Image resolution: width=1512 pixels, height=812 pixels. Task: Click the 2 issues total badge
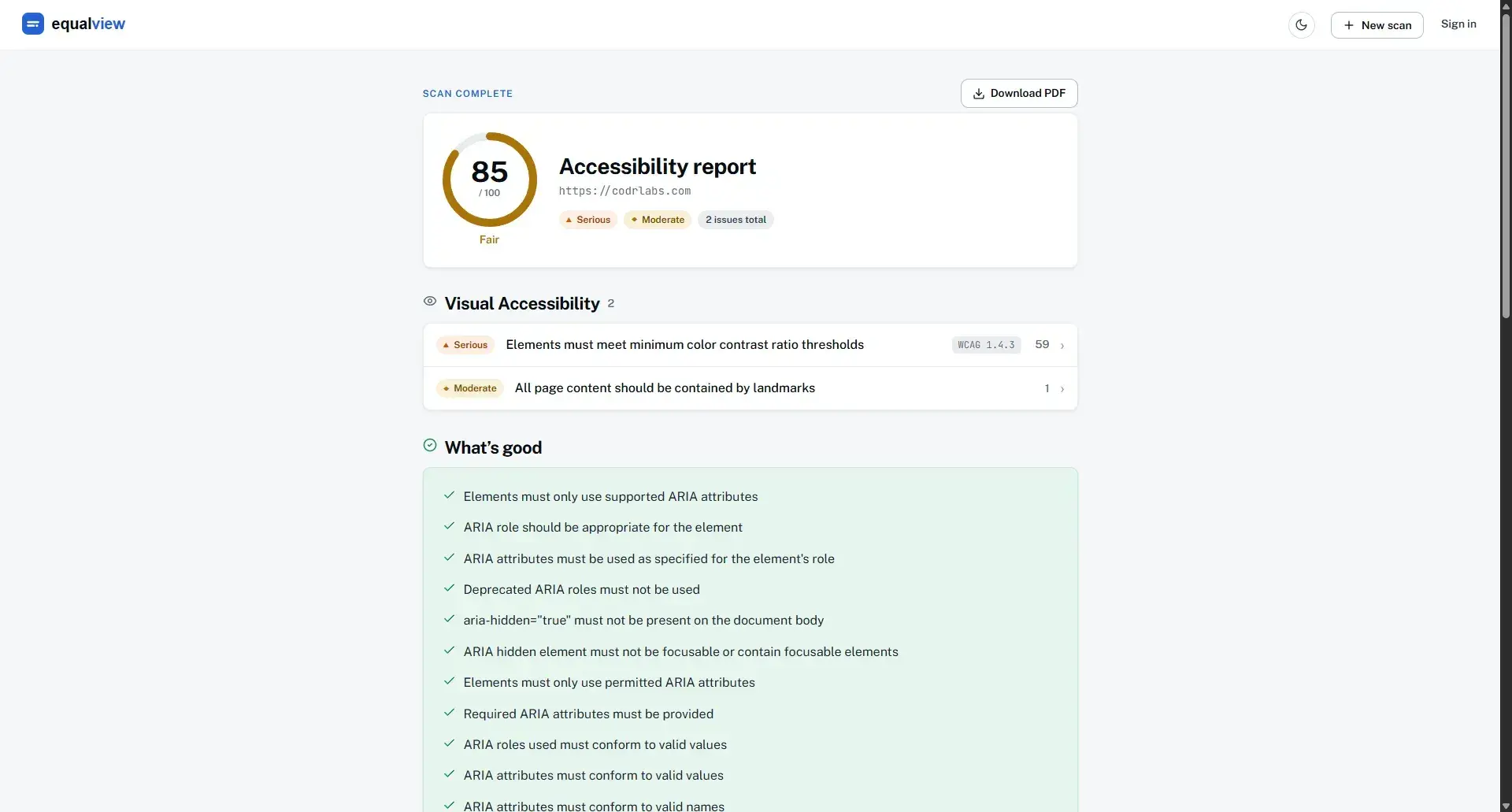pyautogui.click(x=736, y=220)
